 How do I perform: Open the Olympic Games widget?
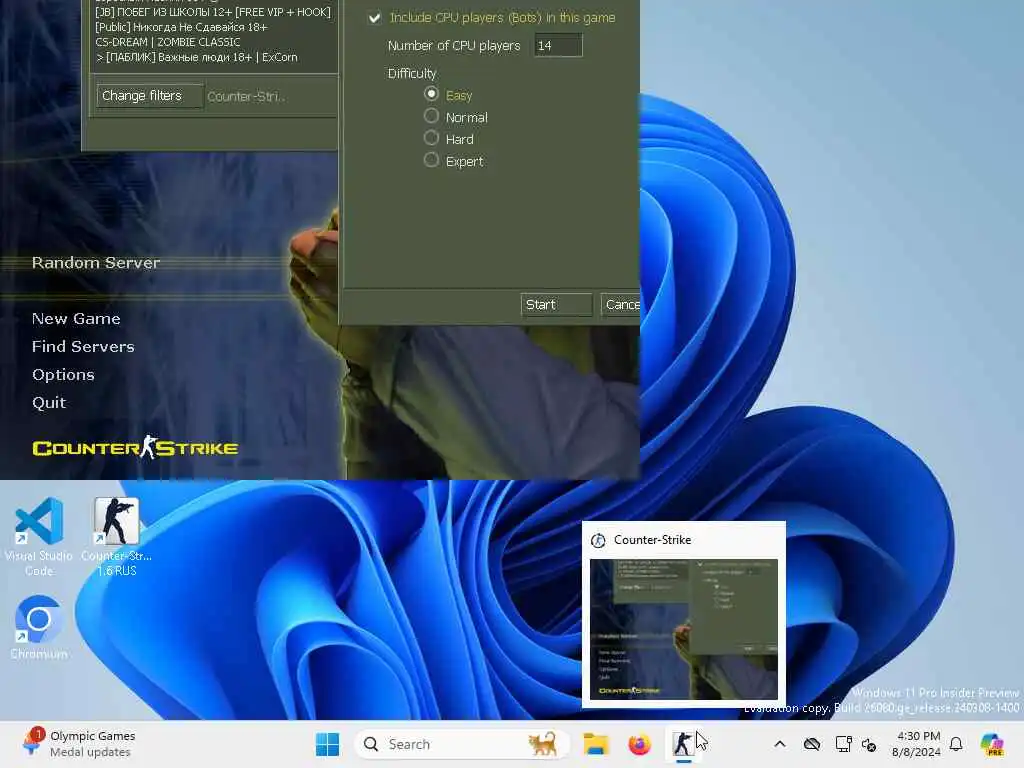pyautogui.click(x=78, y=744)
